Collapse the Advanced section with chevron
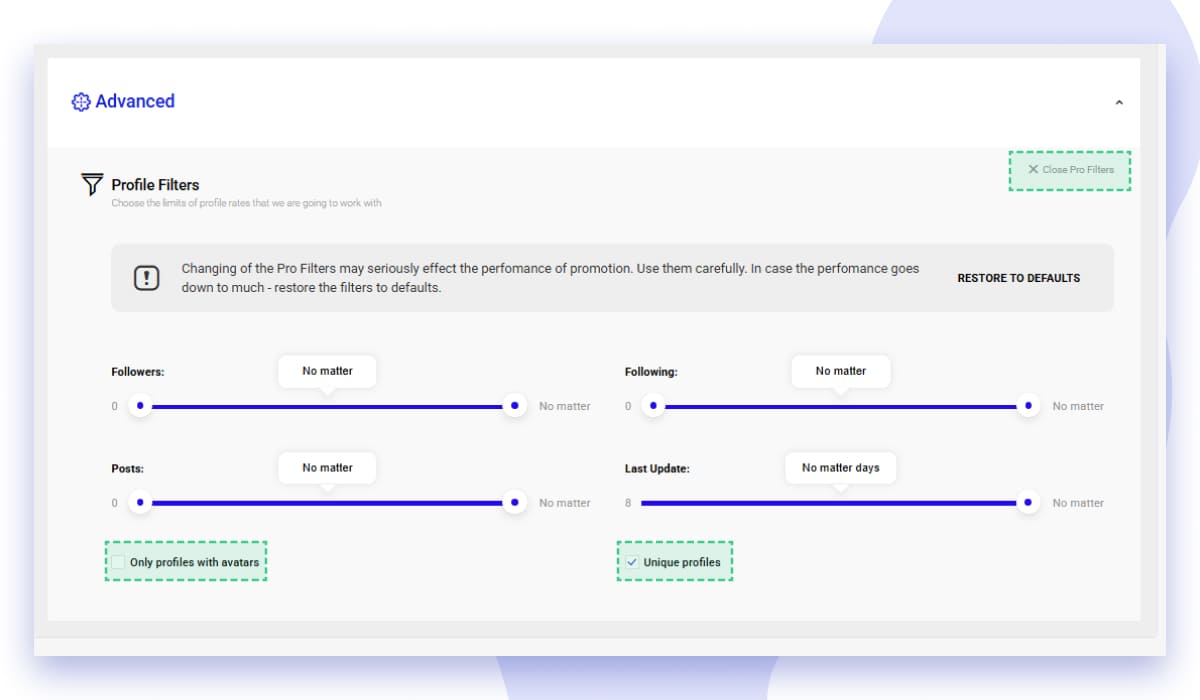The height and width of the screenshot is (700, 1200). pyautogui.click(x=1119, y=102)
